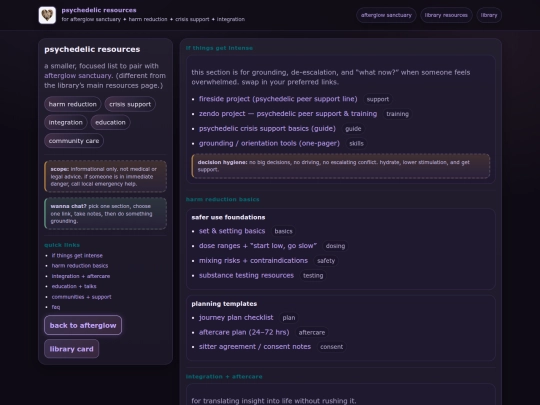Open psychedelic crisis support basics guide
This screenshot has height=405, width=540.
click(x=267, y=128)
